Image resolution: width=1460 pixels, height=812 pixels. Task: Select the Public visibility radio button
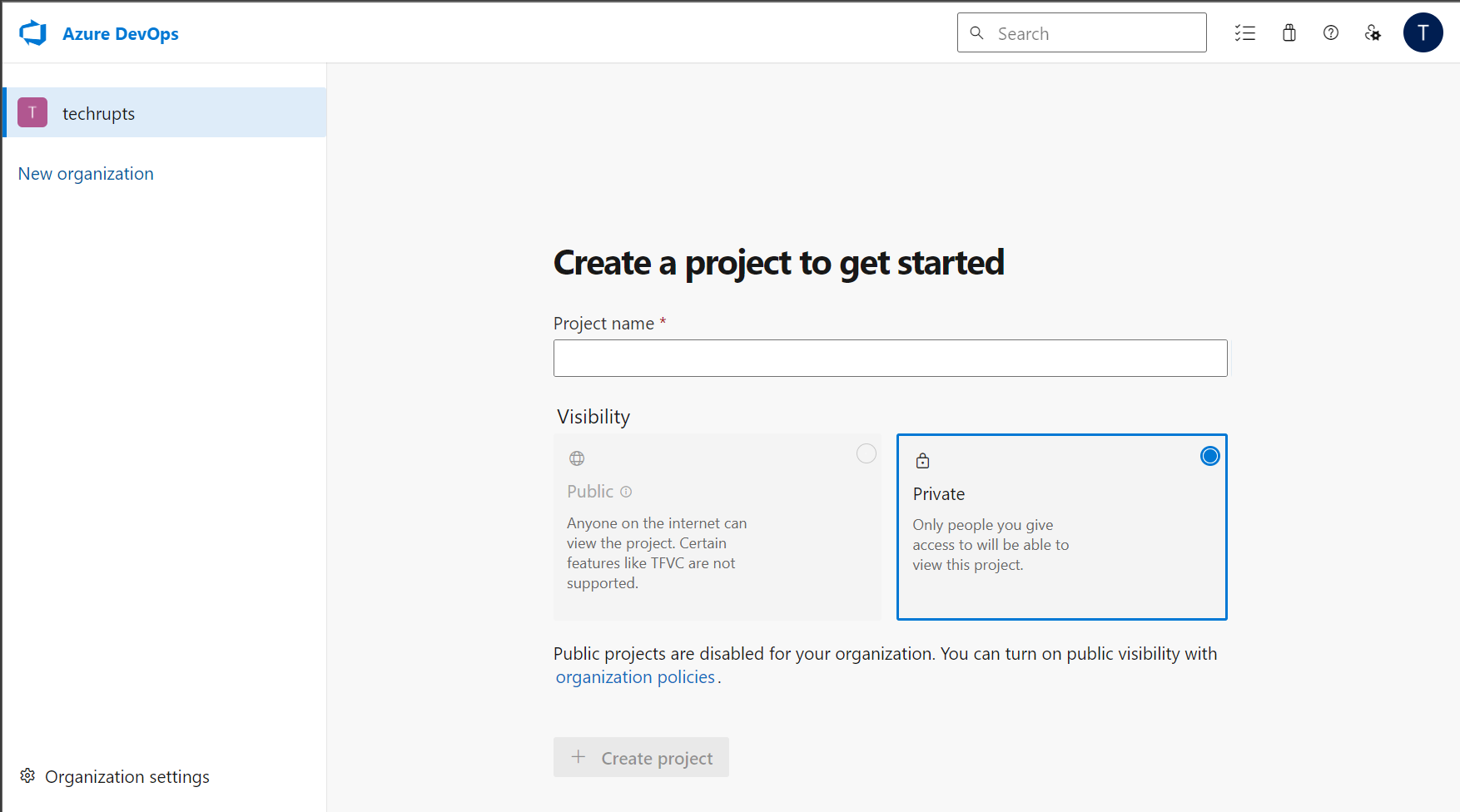pos(866,453)
